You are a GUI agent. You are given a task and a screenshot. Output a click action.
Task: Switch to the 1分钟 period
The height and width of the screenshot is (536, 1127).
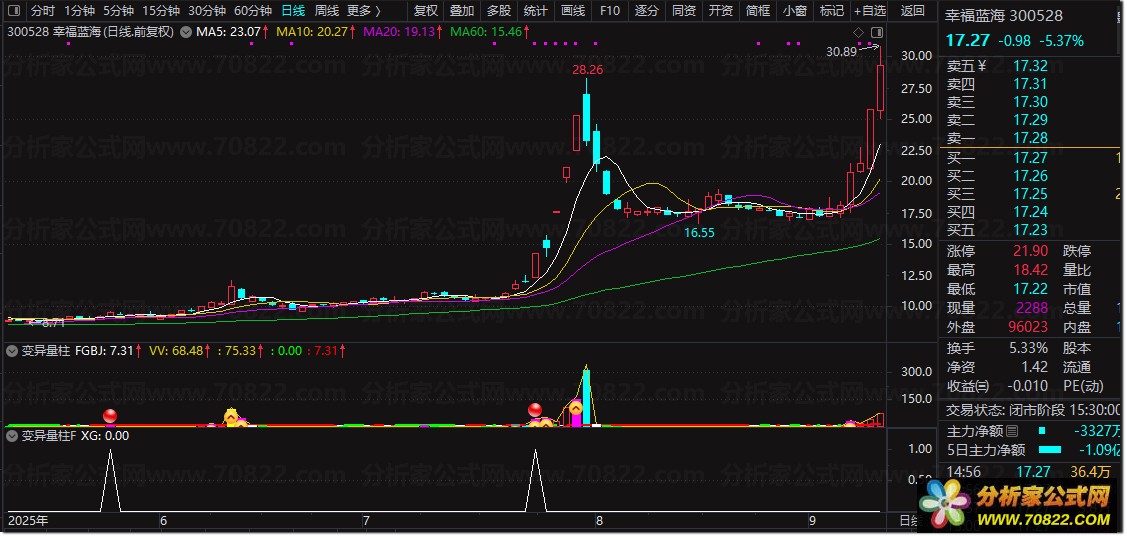click(79, 10)
